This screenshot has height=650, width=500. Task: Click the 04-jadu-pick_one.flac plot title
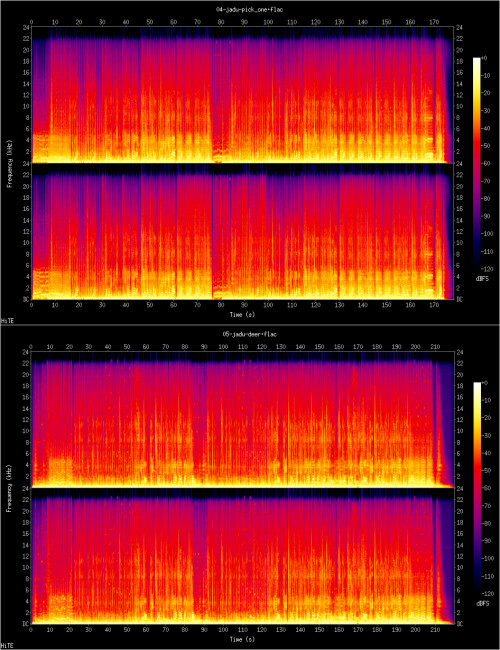[x=250, y=9]
